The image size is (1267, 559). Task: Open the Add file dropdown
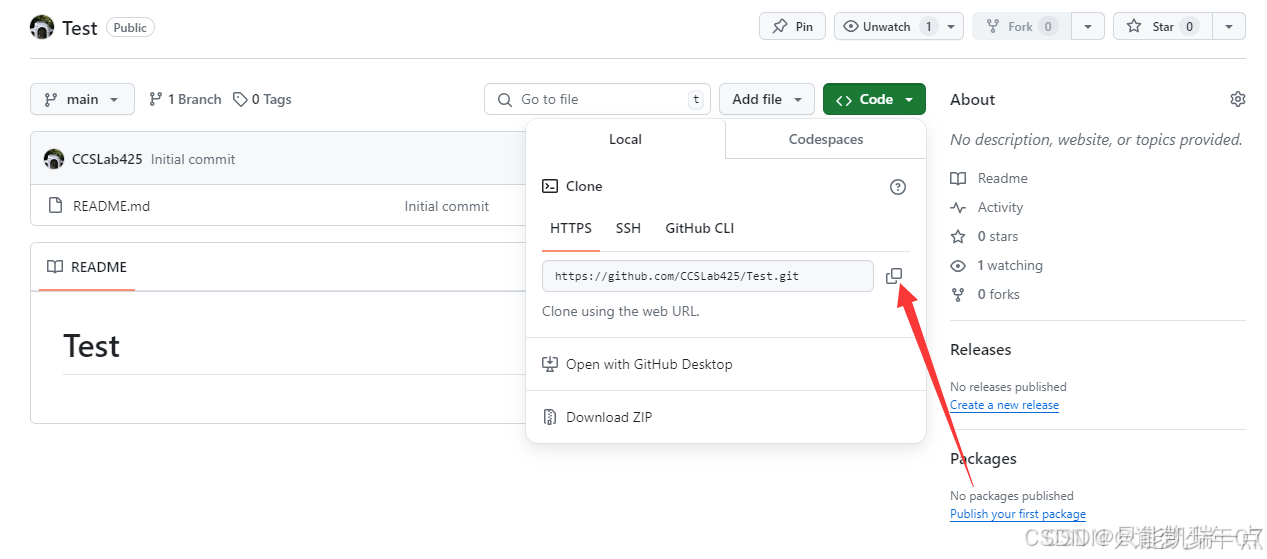[767, 99]
